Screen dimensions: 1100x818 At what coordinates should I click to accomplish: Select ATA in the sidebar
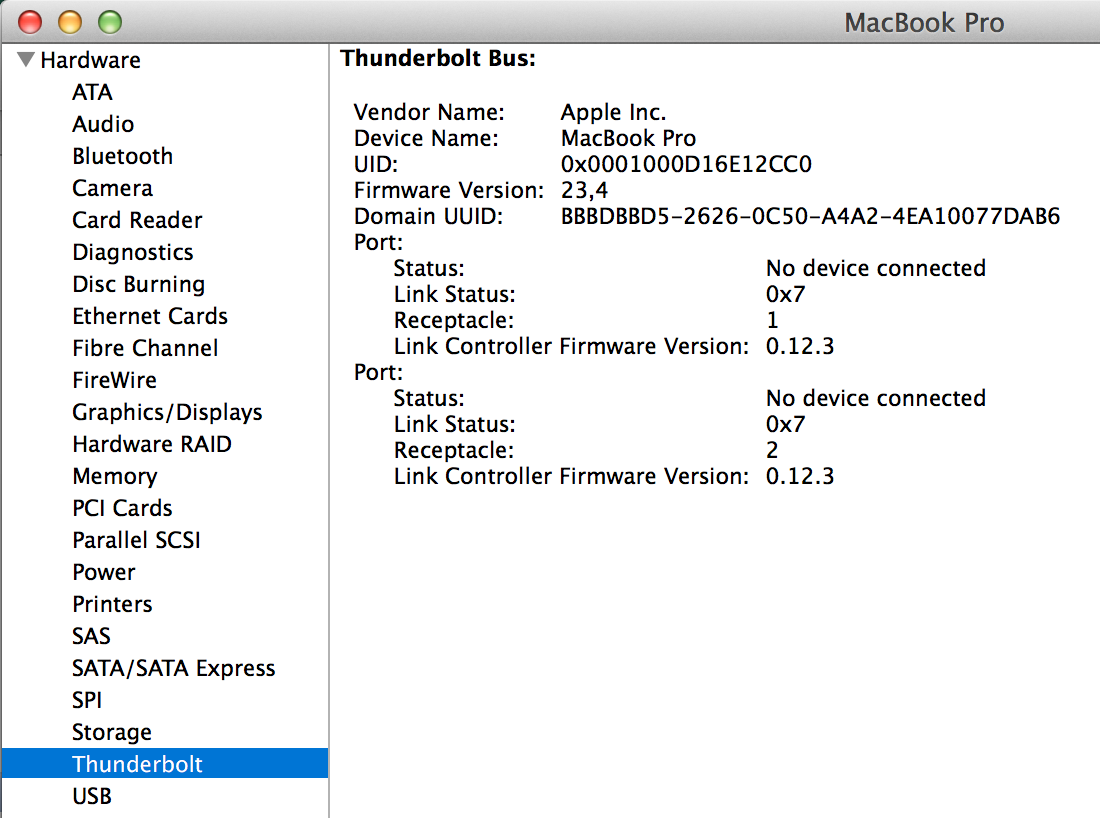tap(93, 92)
